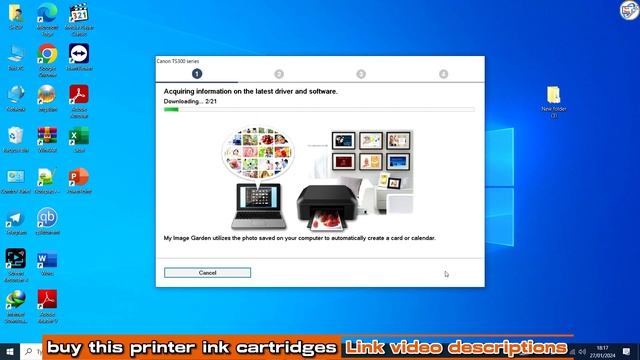The image size is (640, 360).
Task: Open Internet Download Manager shortcut
Action: click(16, 307)
